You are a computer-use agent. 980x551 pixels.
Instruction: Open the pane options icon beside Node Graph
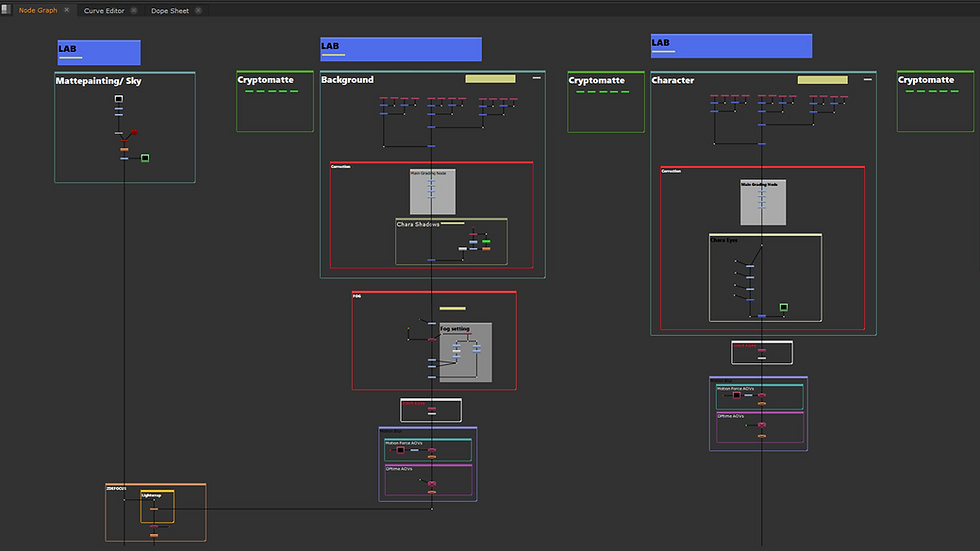click(x=6, y=9)
